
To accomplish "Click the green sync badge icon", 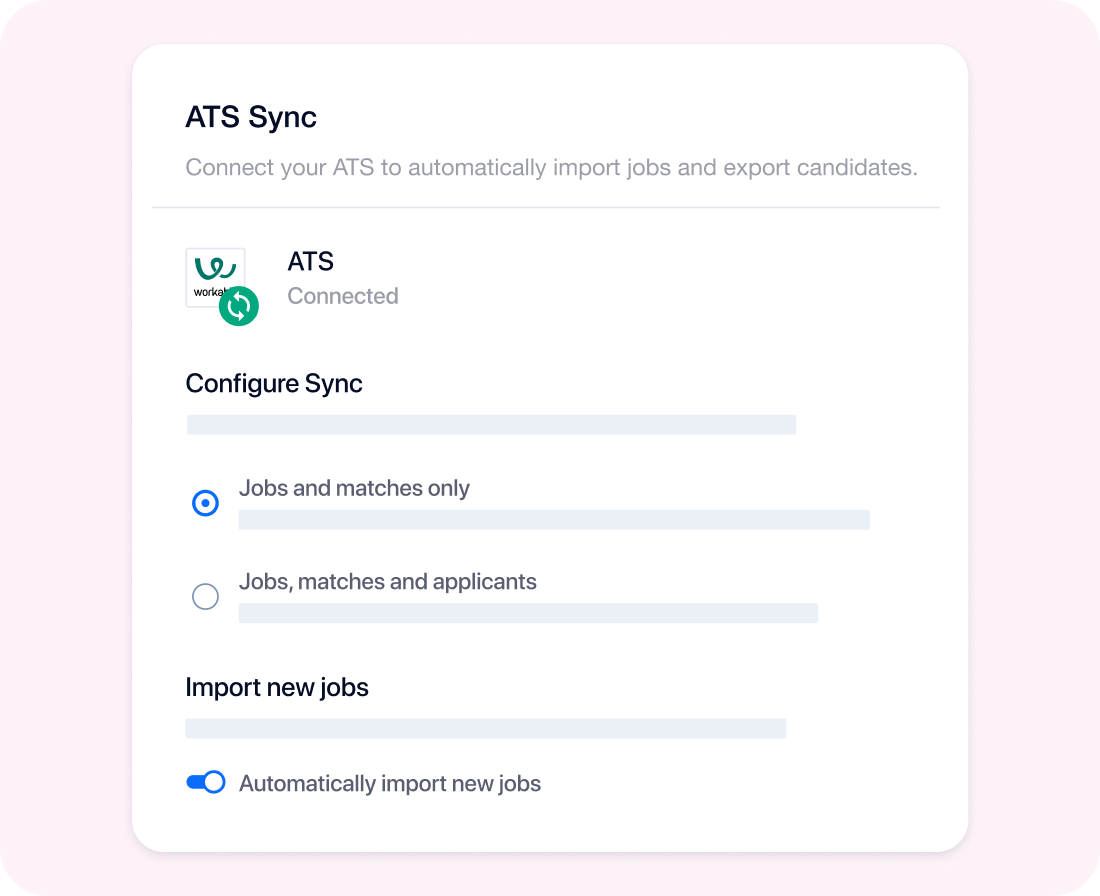I will [239, 306].
